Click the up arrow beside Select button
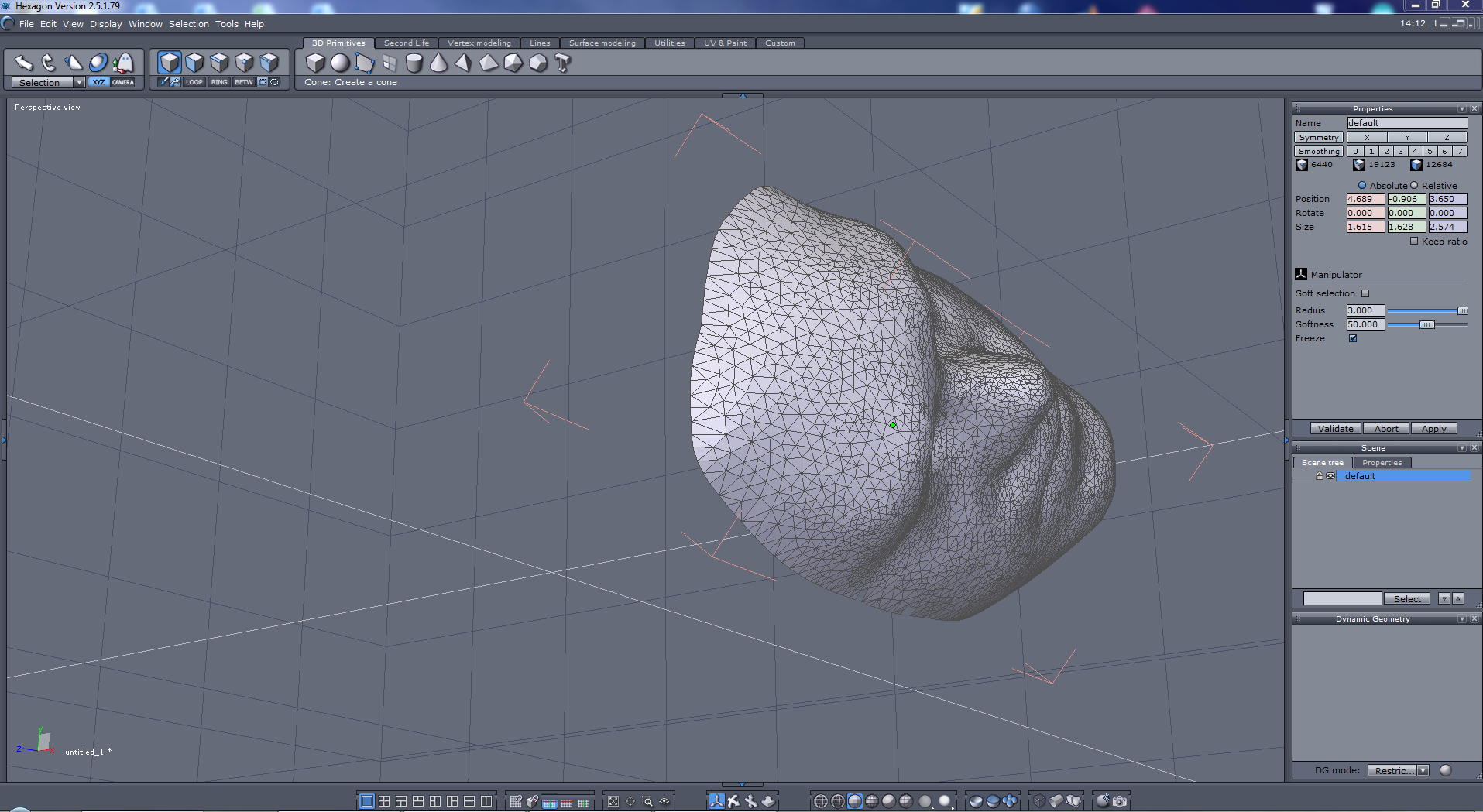The width and height of the screenshot is (1483, 812). click(1458, 598)
